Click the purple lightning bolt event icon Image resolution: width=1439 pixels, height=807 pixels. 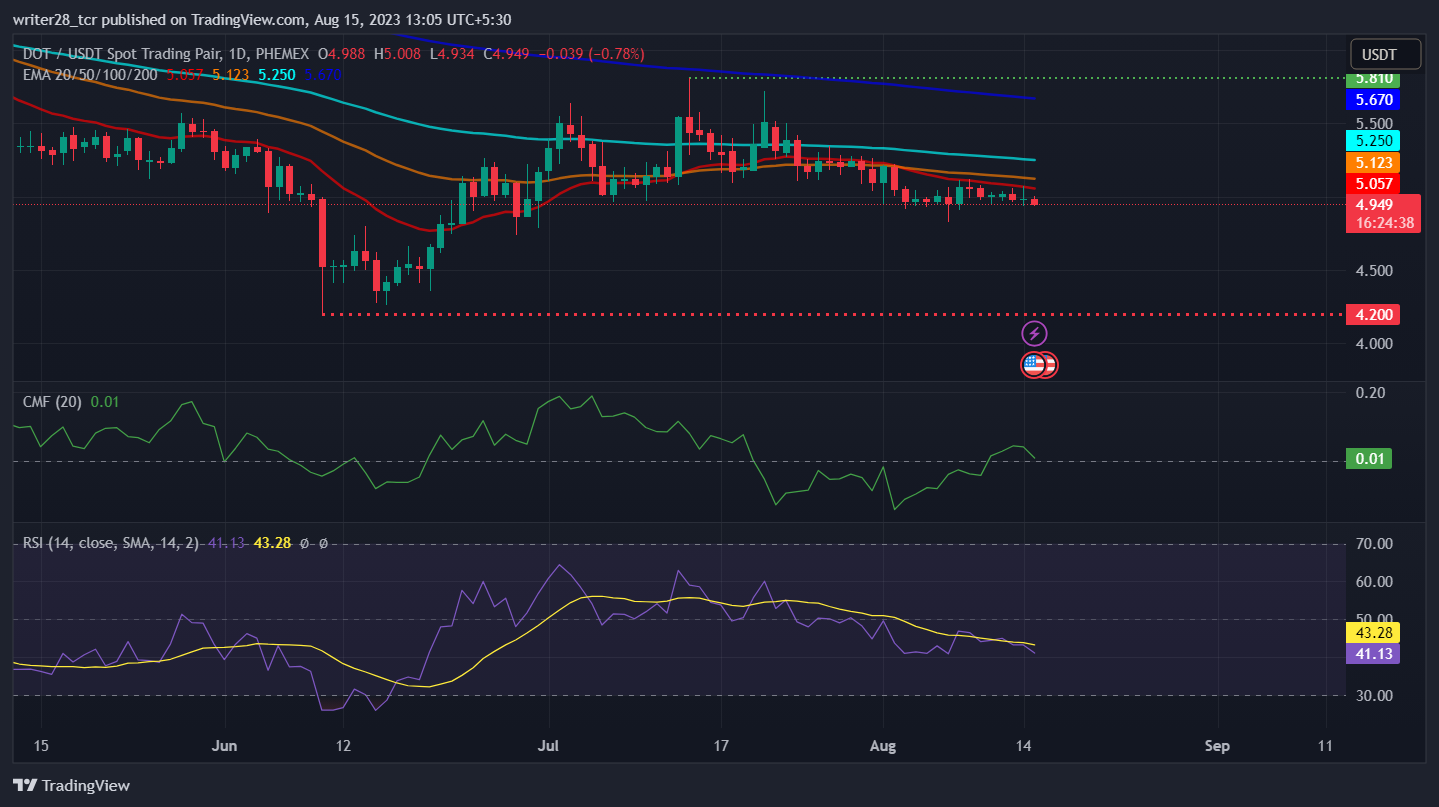pos(1035,333)
